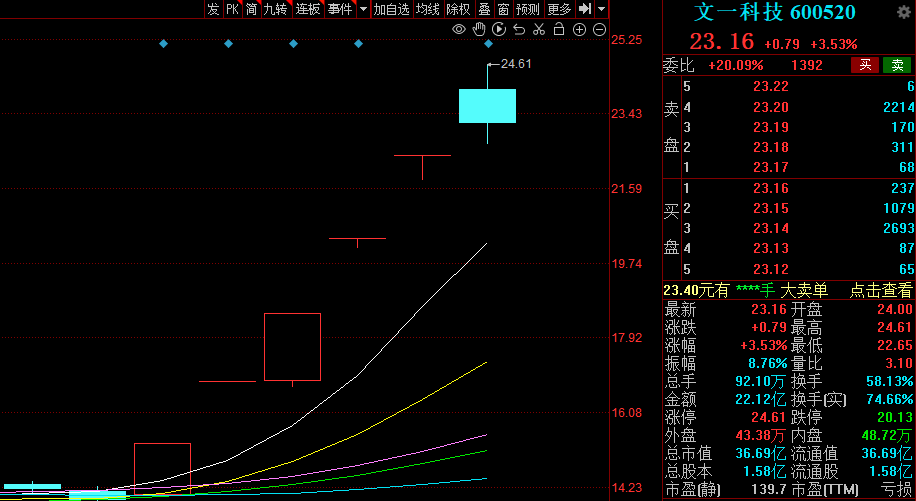916x501 pixels.
Task: Open the 更多 menu
Action: click(559, 9)
